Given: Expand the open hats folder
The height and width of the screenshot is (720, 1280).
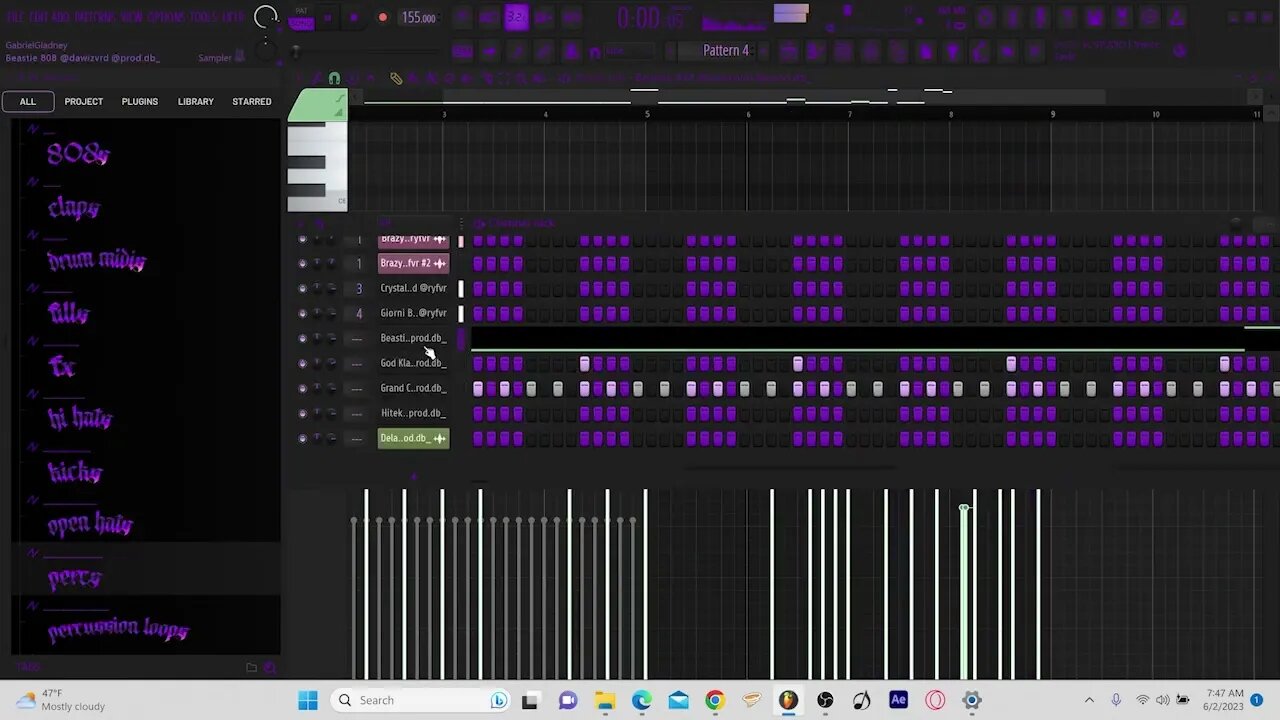Looking at the screenshot, I should click(90, 524).
